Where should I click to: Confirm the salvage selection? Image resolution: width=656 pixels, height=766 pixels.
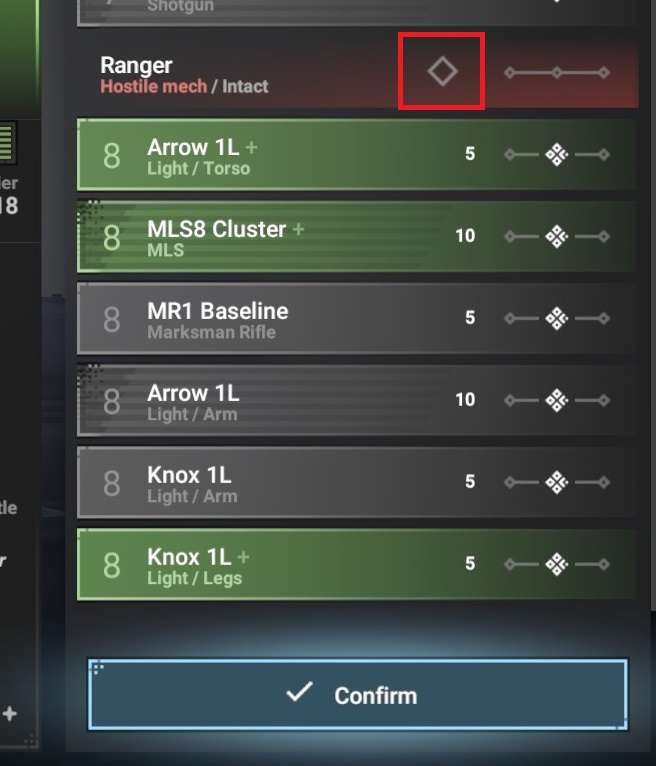click(358, 695)
